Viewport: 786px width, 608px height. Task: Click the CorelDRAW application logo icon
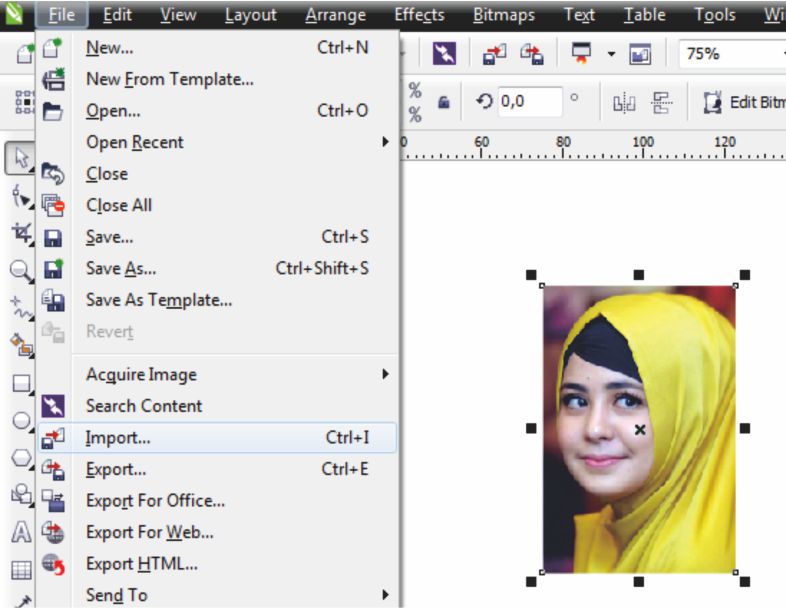[14, 14]
